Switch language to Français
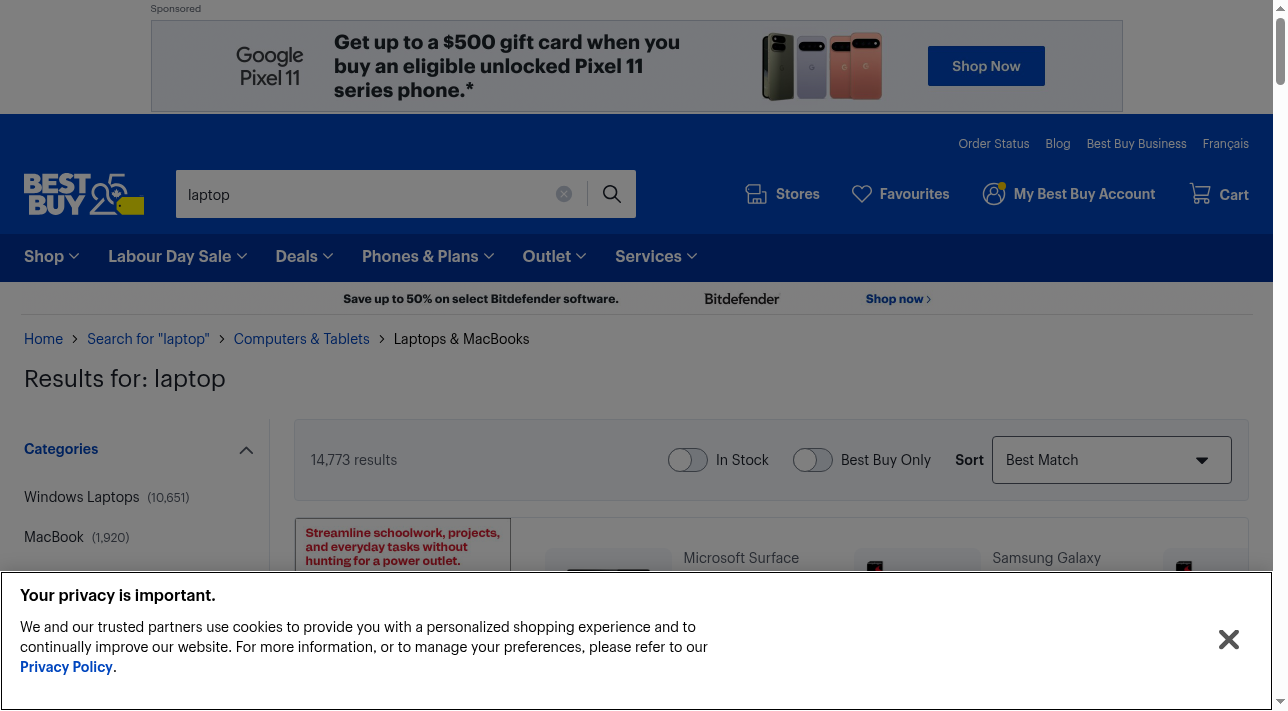The image size is (1288, 711). point(1226,144)
